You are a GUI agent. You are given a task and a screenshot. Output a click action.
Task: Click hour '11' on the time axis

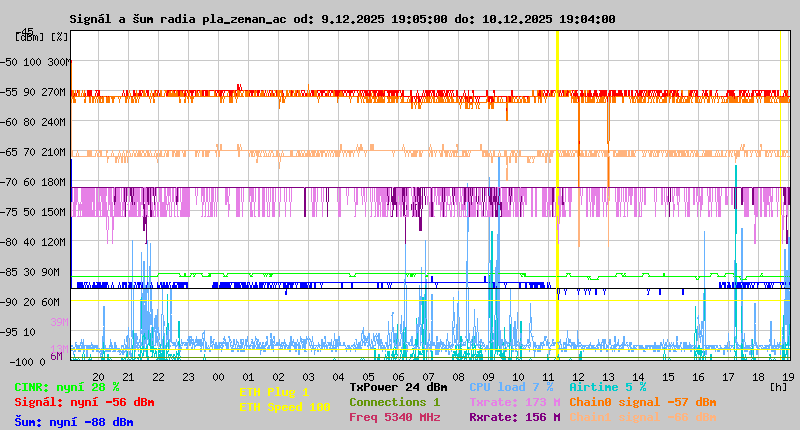(x=548, y=377)
